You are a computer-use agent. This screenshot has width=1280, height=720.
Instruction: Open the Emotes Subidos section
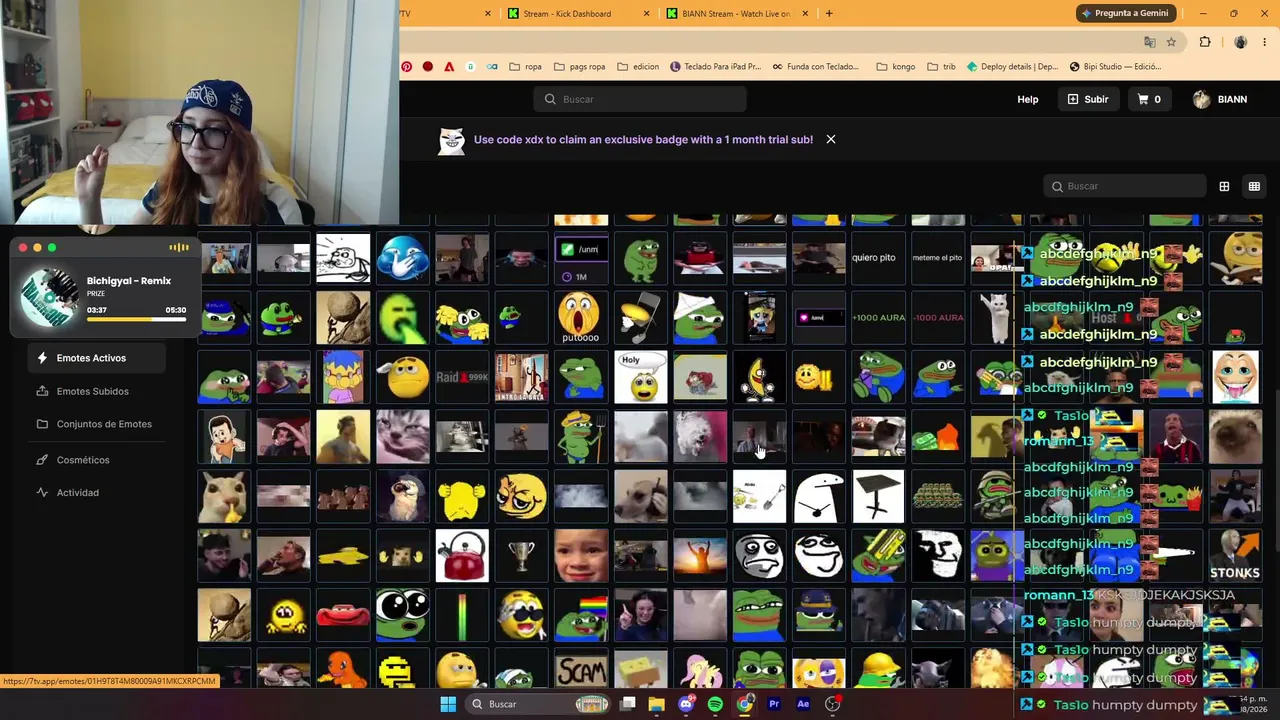(x=97, y=391)
